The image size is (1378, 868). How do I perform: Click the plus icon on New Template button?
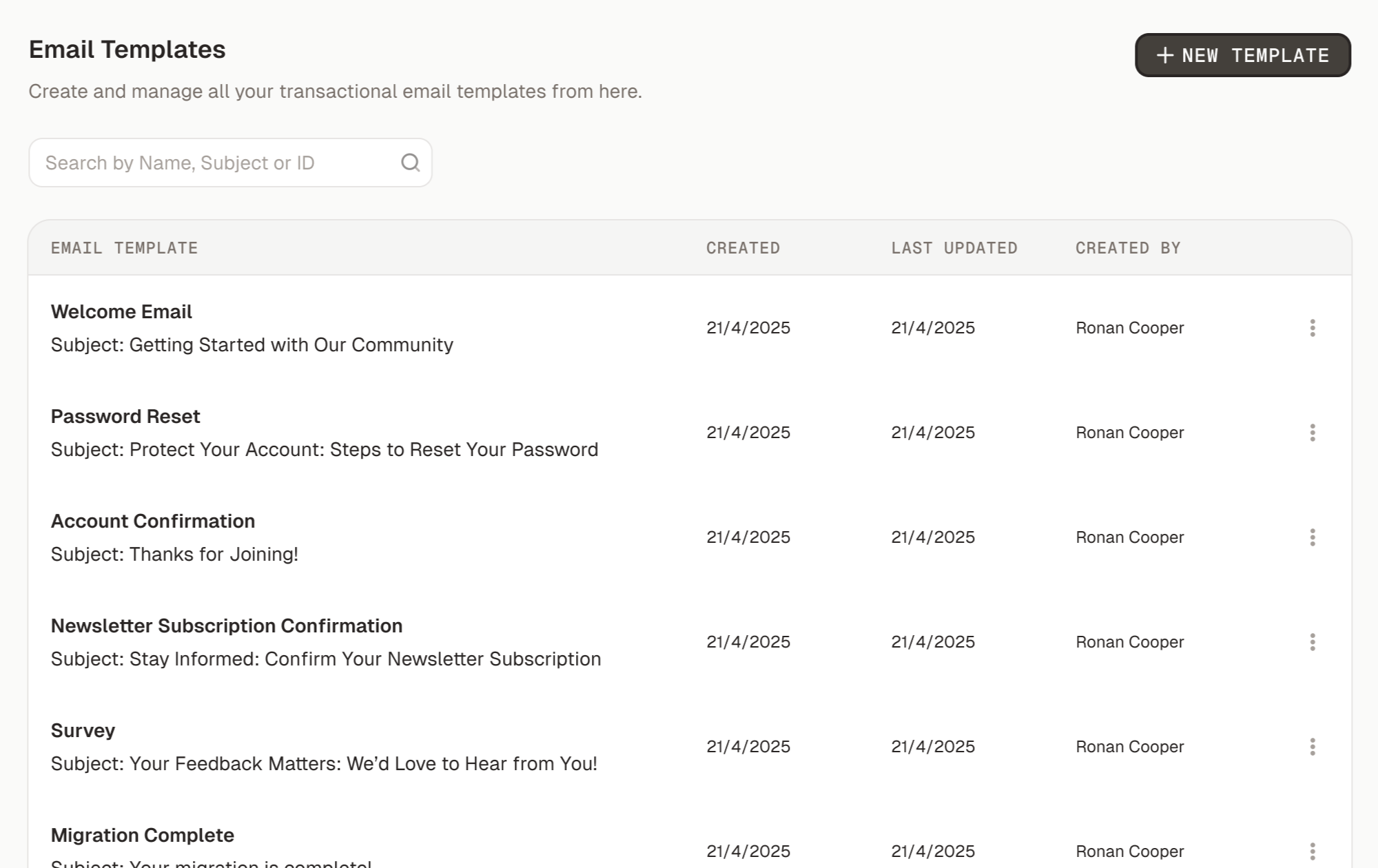pos(1165,54)
